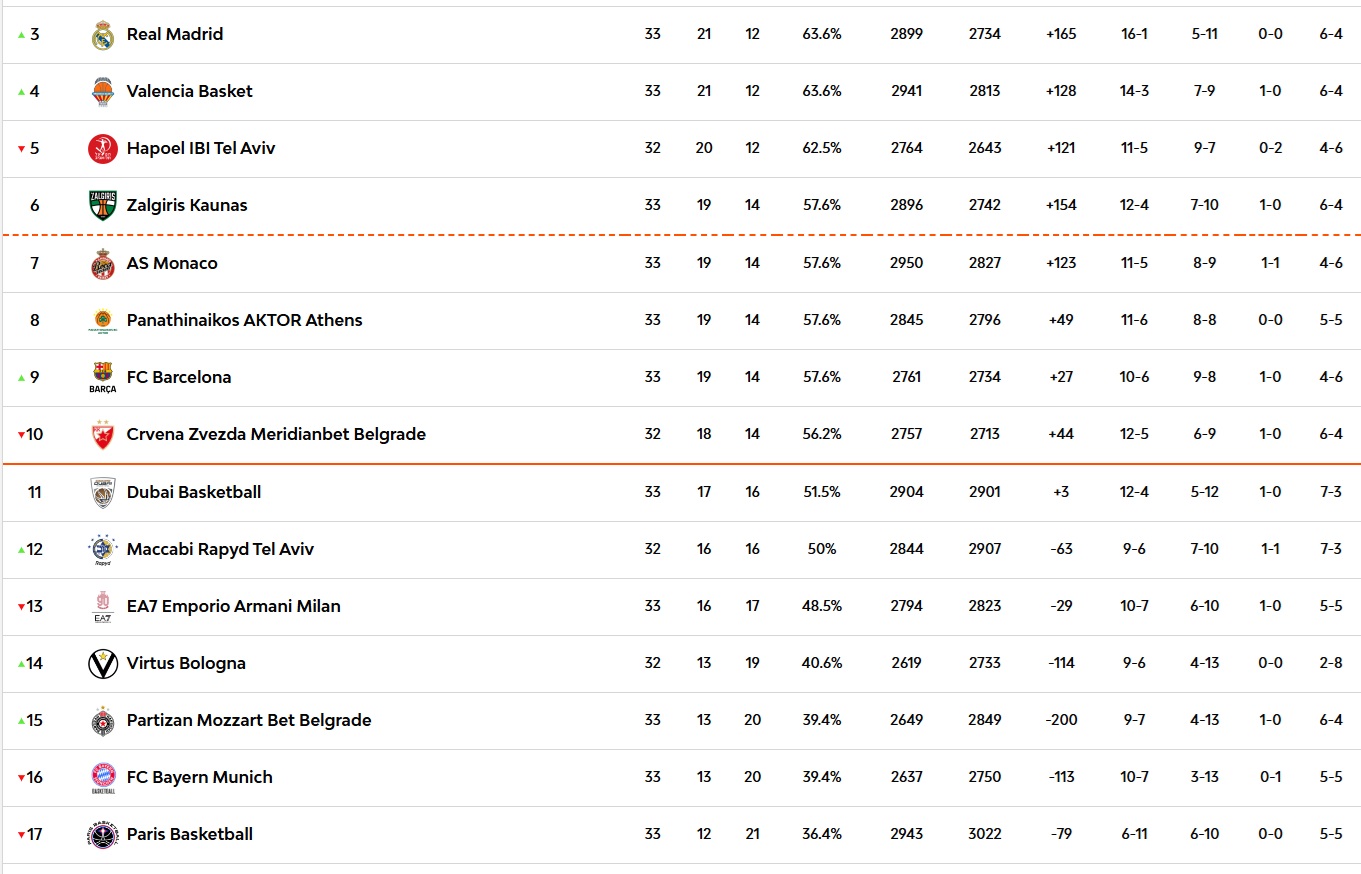Click the Panathinaikos AKTOR Athens logo
Viewport: 1361px width, 874px height.
point(103,321)
